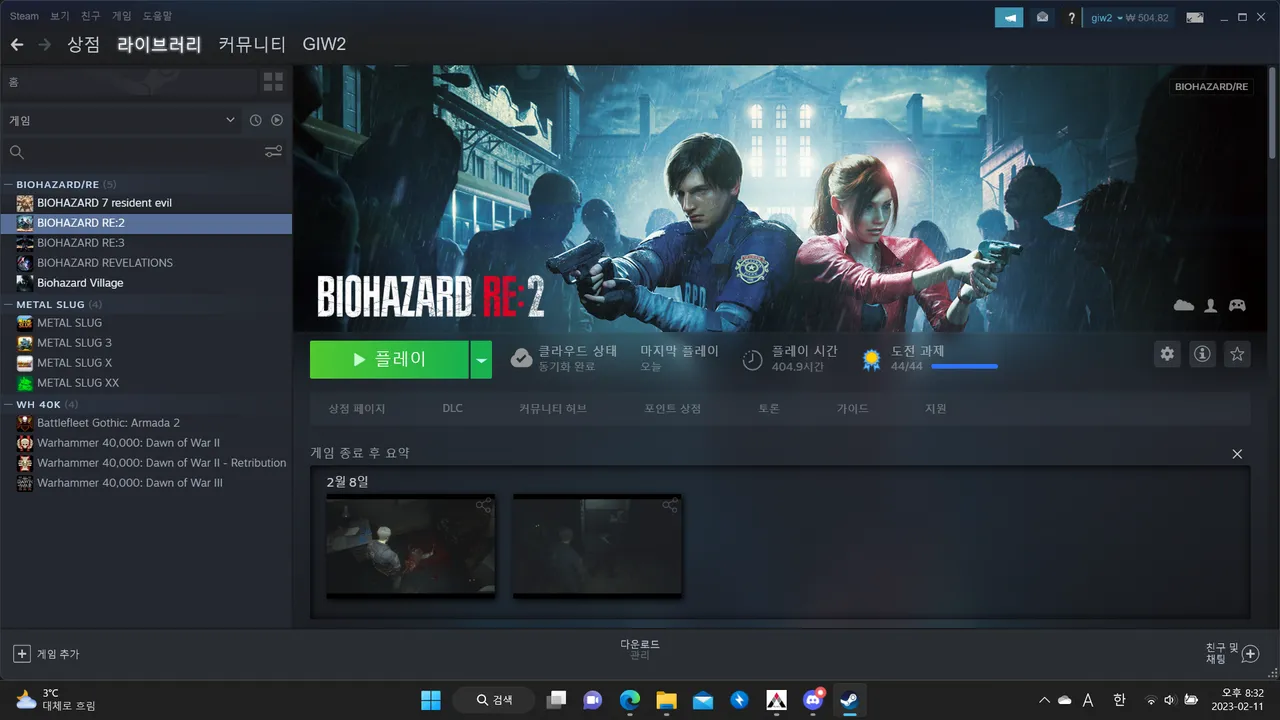Open the 지원 link
1280x720 pixels.
coord(935,409)
